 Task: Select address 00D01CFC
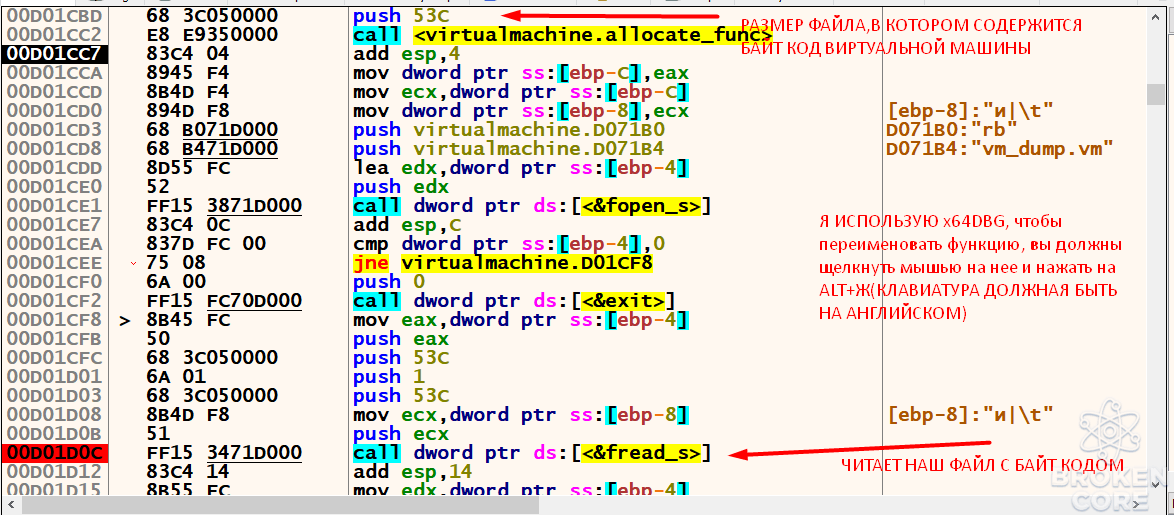pyautogui.click(x=55, y=358)
